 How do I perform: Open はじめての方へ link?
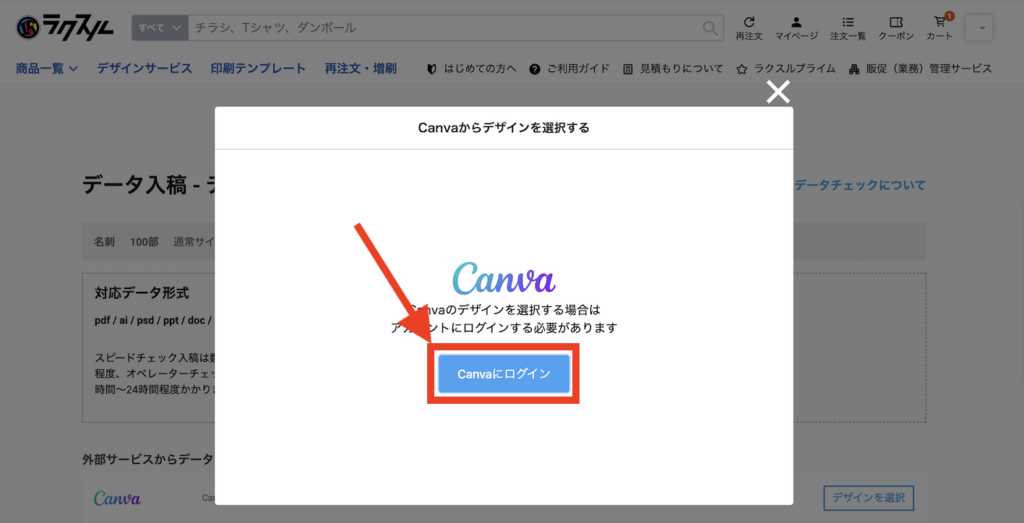(471, 69)
